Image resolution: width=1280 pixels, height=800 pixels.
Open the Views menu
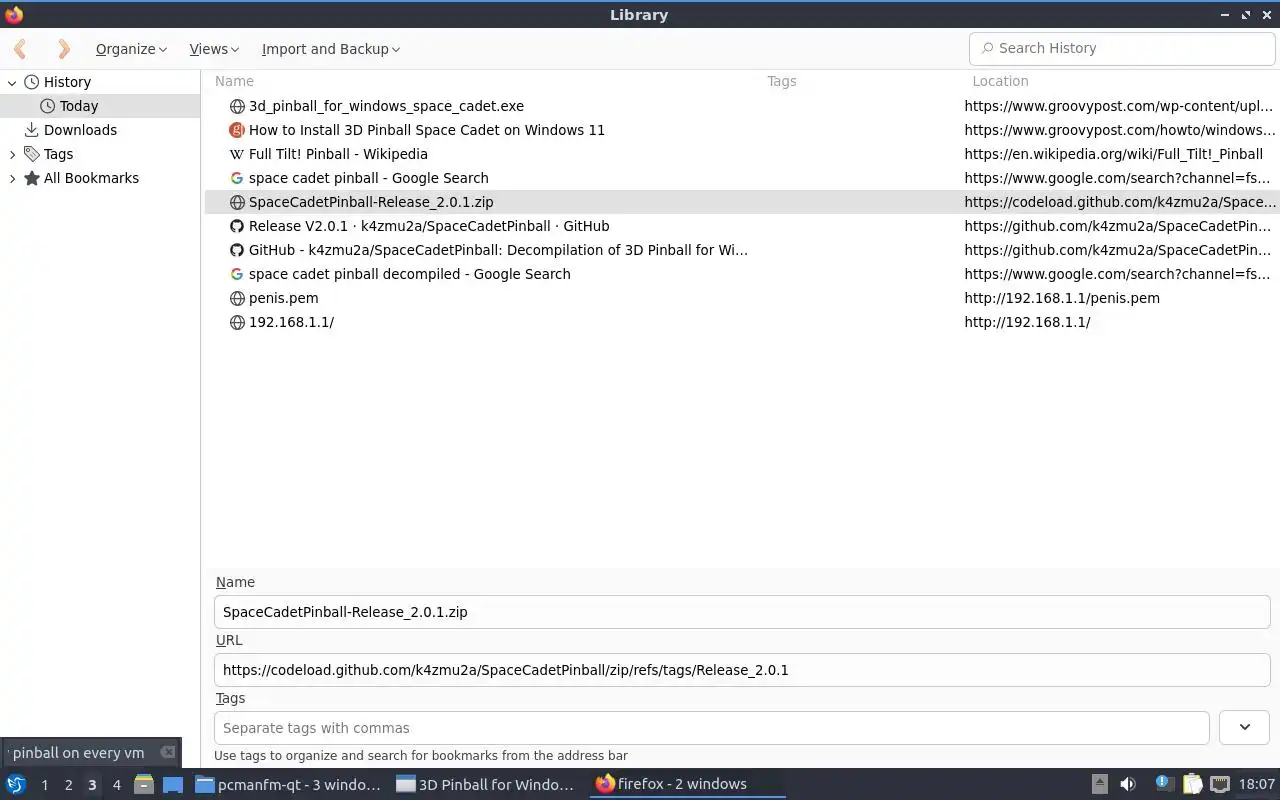coord(214,49)
